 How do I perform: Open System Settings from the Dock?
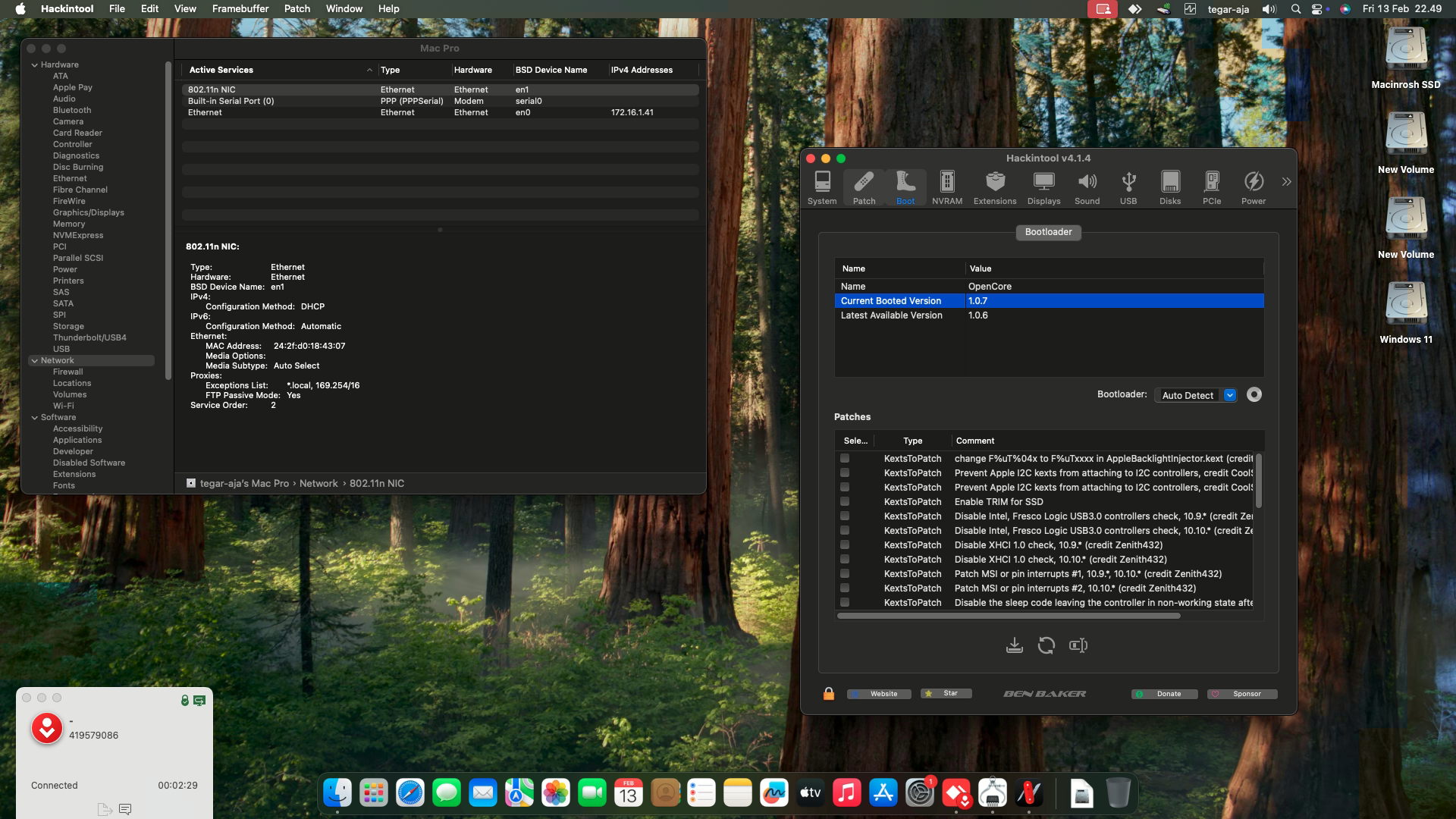pyautogui.click(x=920, y=793)
